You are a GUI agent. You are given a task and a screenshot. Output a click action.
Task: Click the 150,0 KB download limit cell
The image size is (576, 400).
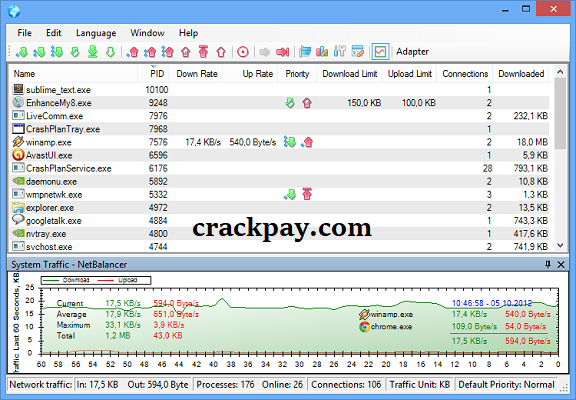(x=364, y=103)
